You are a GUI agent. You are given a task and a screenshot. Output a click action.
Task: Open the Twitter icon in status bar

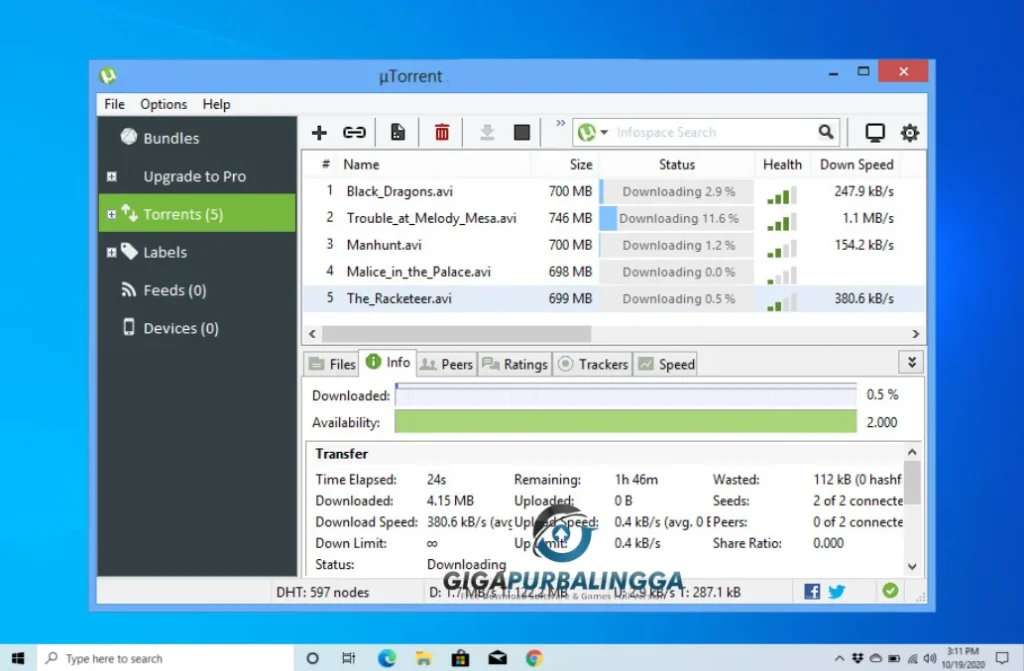pyautogui.click(x=836, y=591)
